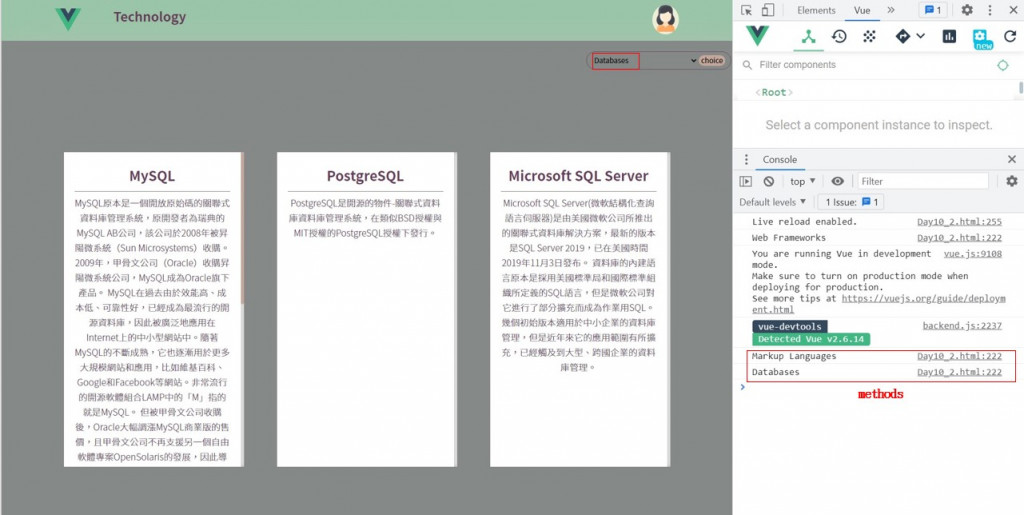Open the new Settings icon in Vue DevTools
1024x515 pixels.
pyautogui.click(x=982, y=39)
